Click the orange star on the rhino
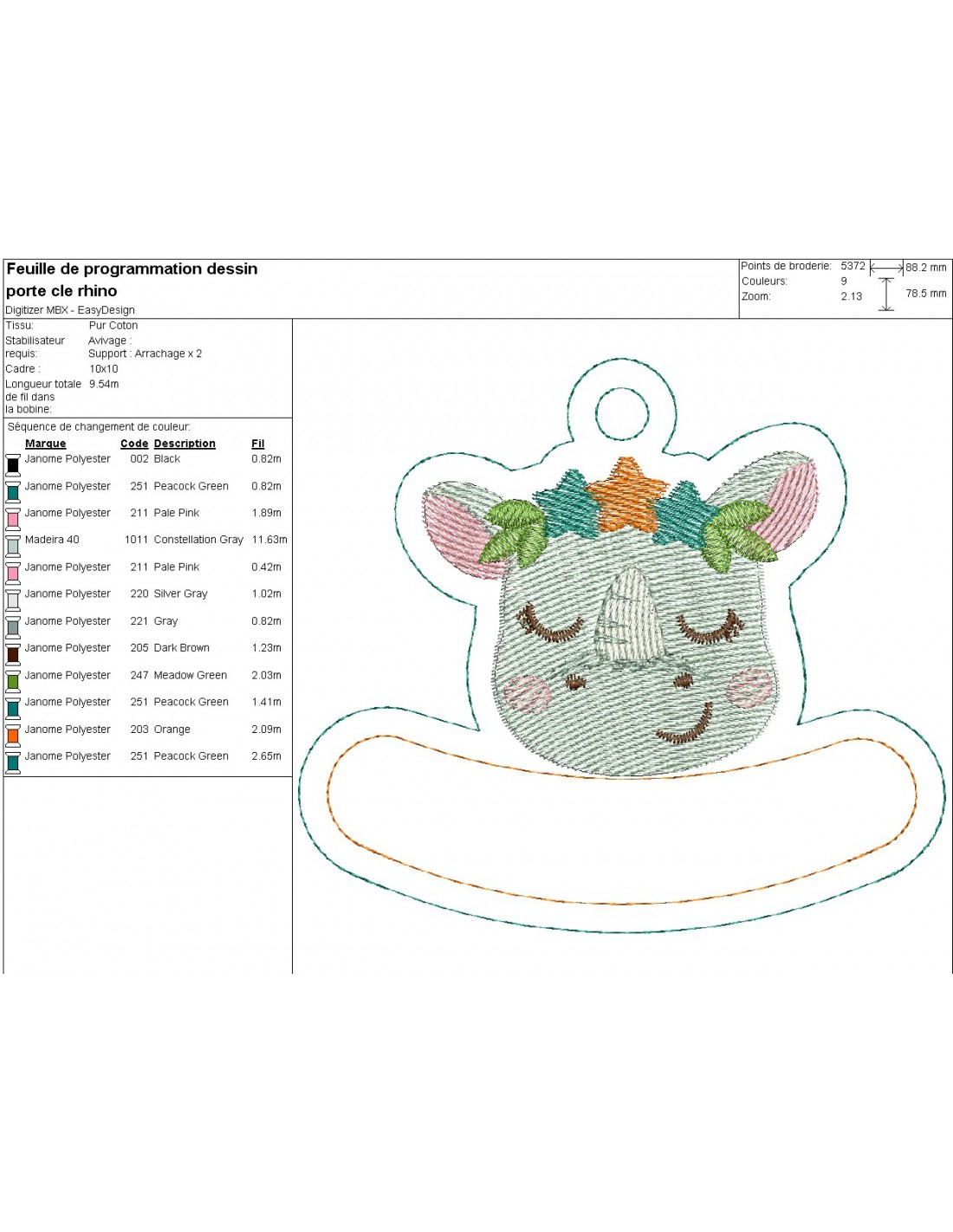The image size is (953, 1232). (x=627, y=493)
